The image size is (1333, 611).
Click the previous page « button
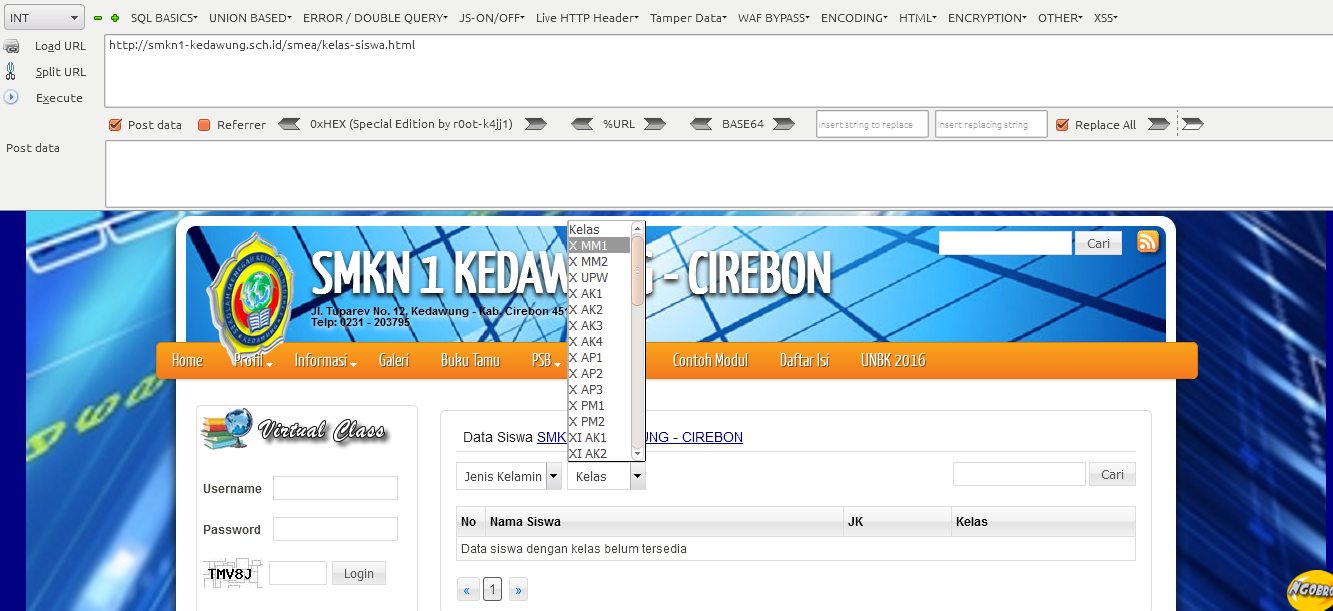466,590
